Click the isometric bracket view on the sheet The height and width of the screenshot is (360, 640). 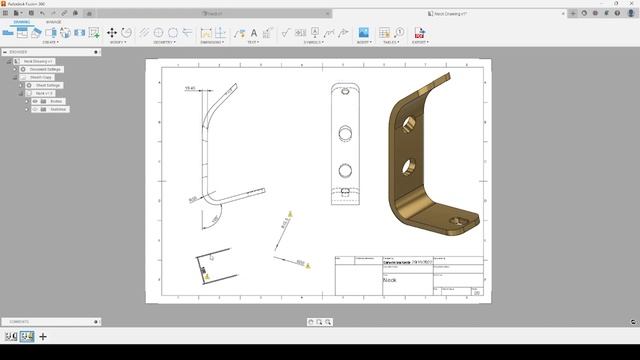point(433,154)
